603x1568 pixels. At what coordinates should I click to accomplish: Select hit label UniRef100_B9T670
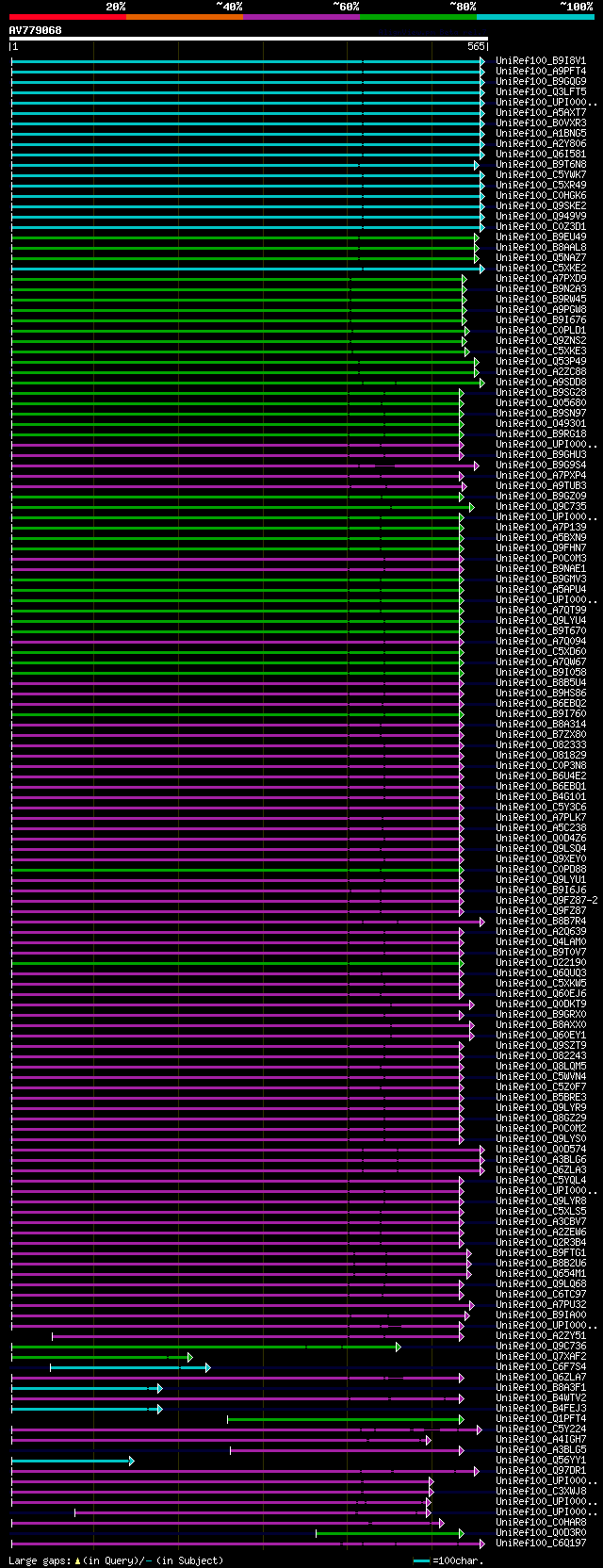click(x=541, y=631)
